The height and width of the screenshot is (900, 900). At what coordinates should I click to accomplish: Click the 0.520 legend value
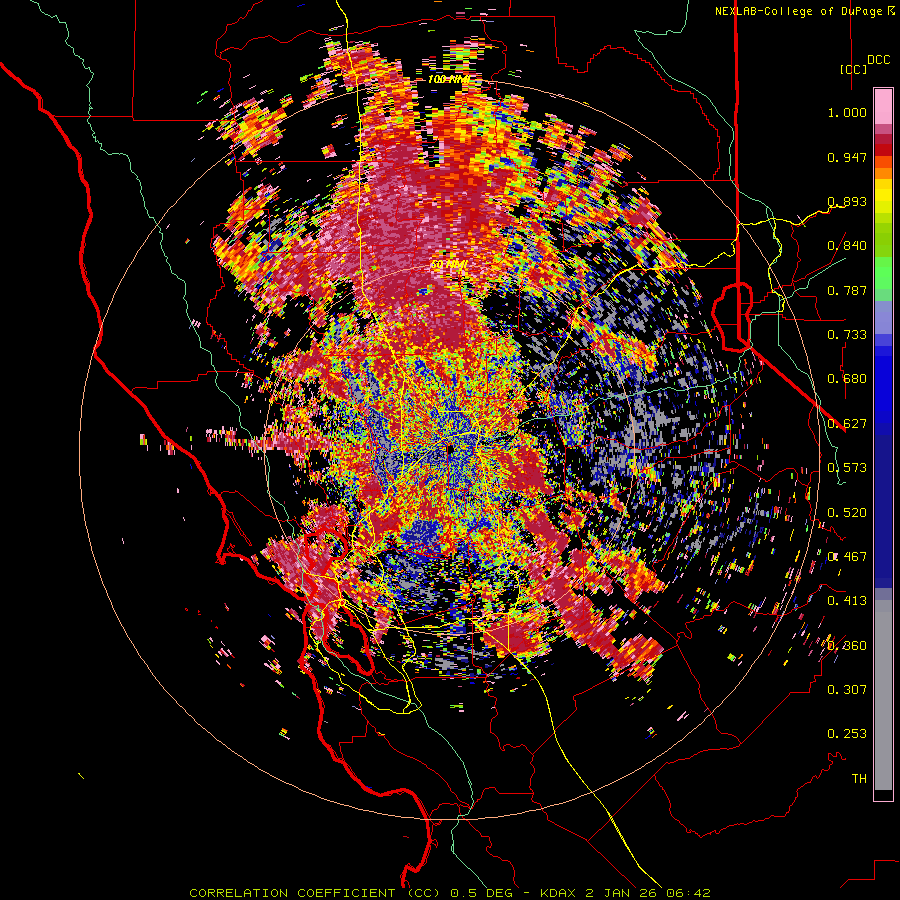847,513
